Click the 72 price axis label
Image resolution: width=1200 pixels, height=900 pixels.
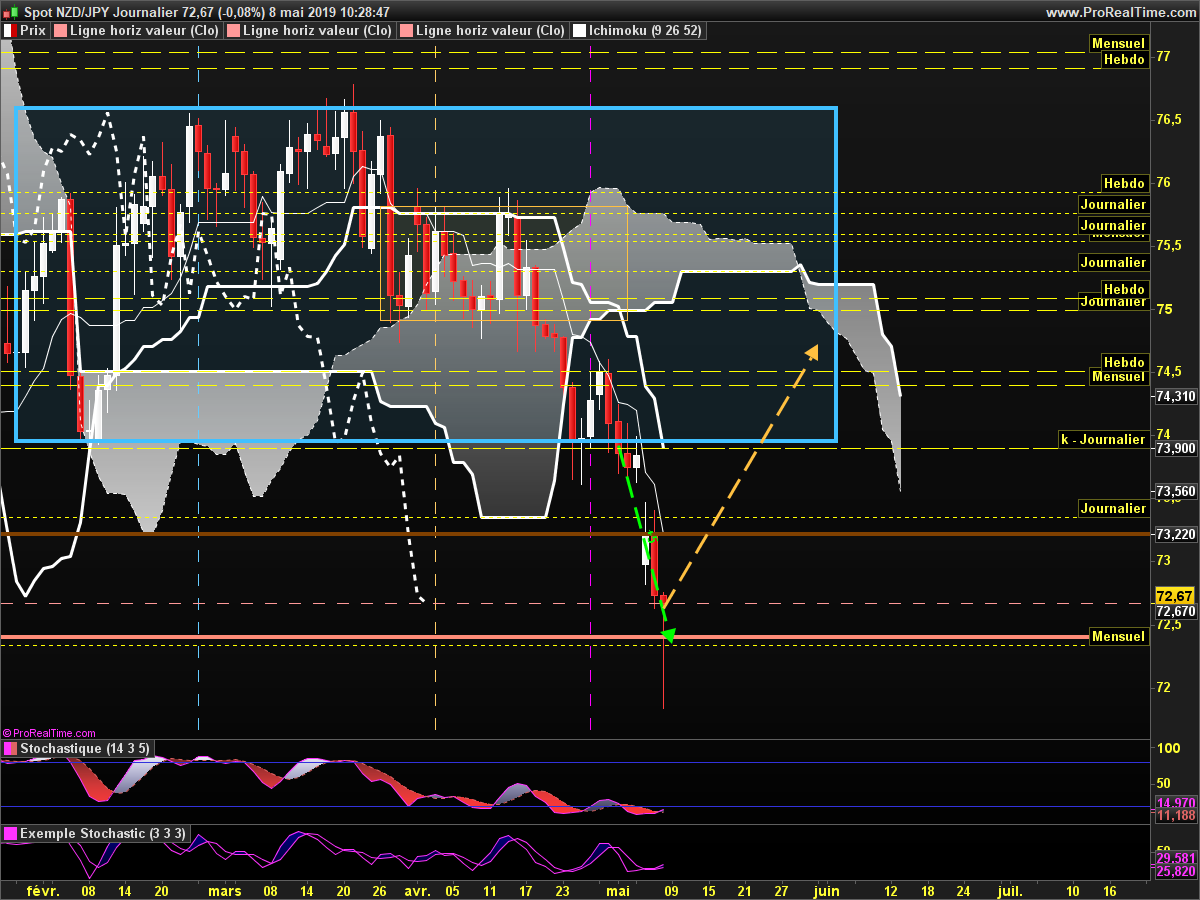tap(1163, 687)
